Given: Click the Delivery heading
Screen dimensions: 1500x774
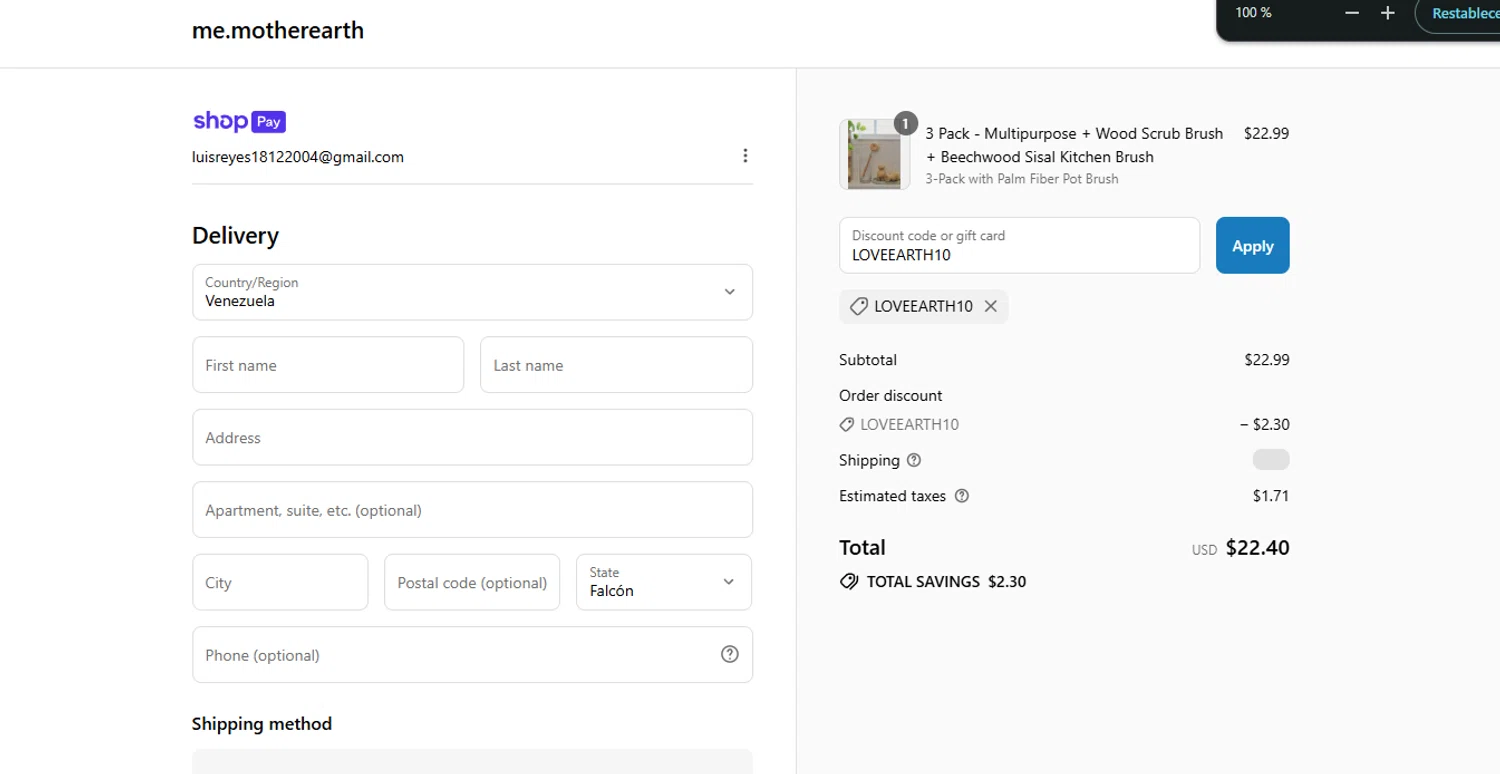Looking at the screenshot, I should click(x=235, y=236).
